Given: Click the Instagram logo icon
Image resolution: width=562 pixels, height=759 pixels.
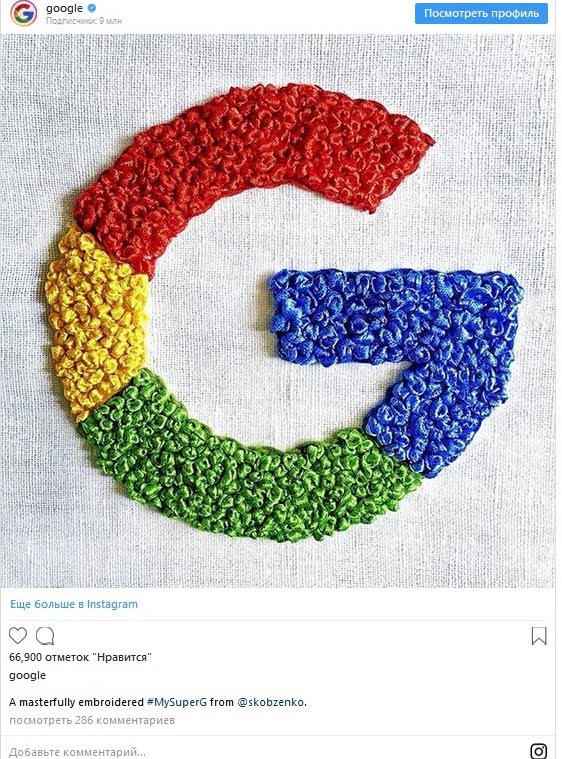Looking at the screenshot, I should [539, 751].
